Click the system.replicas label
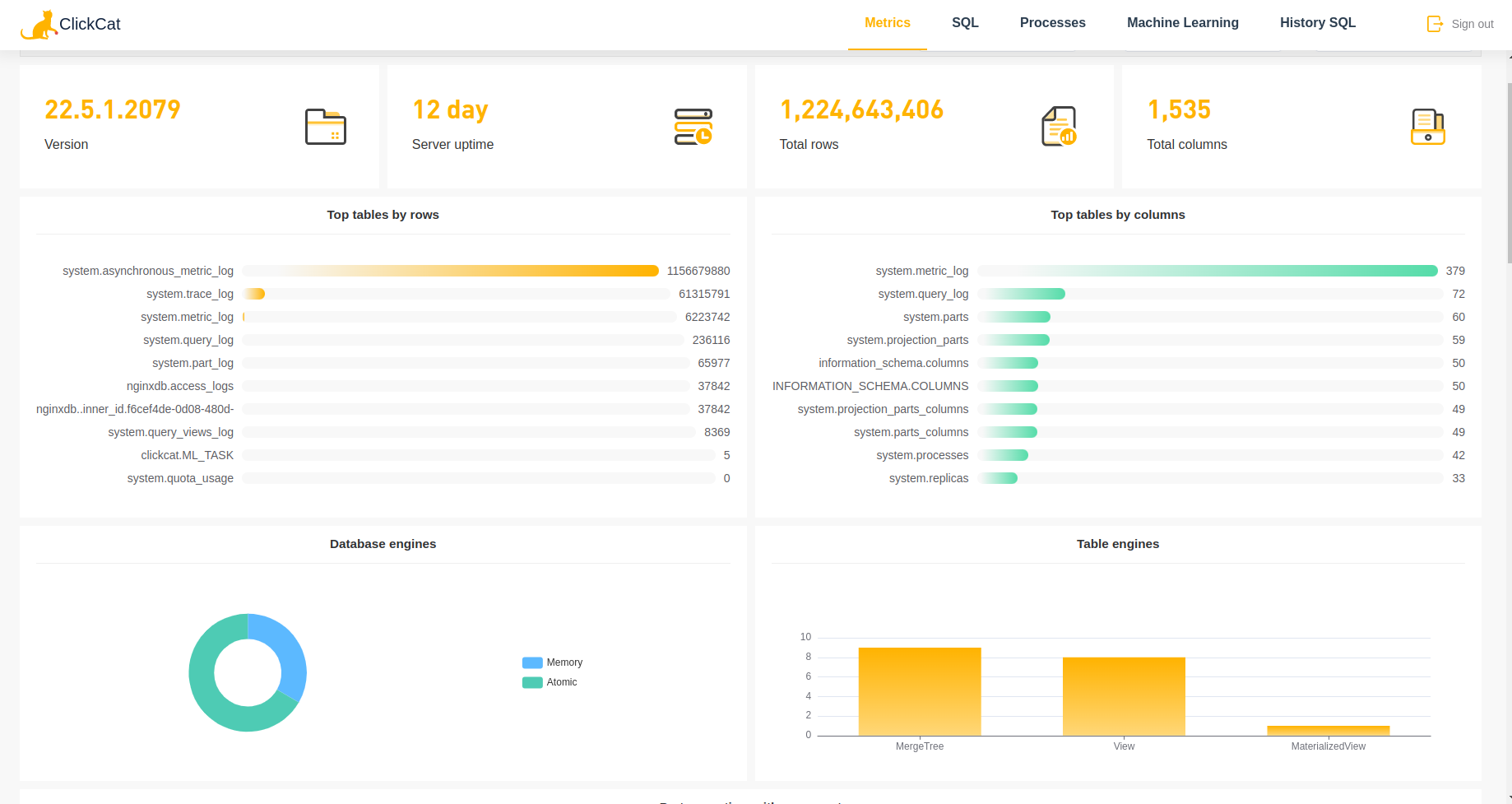 click(929, 478)
